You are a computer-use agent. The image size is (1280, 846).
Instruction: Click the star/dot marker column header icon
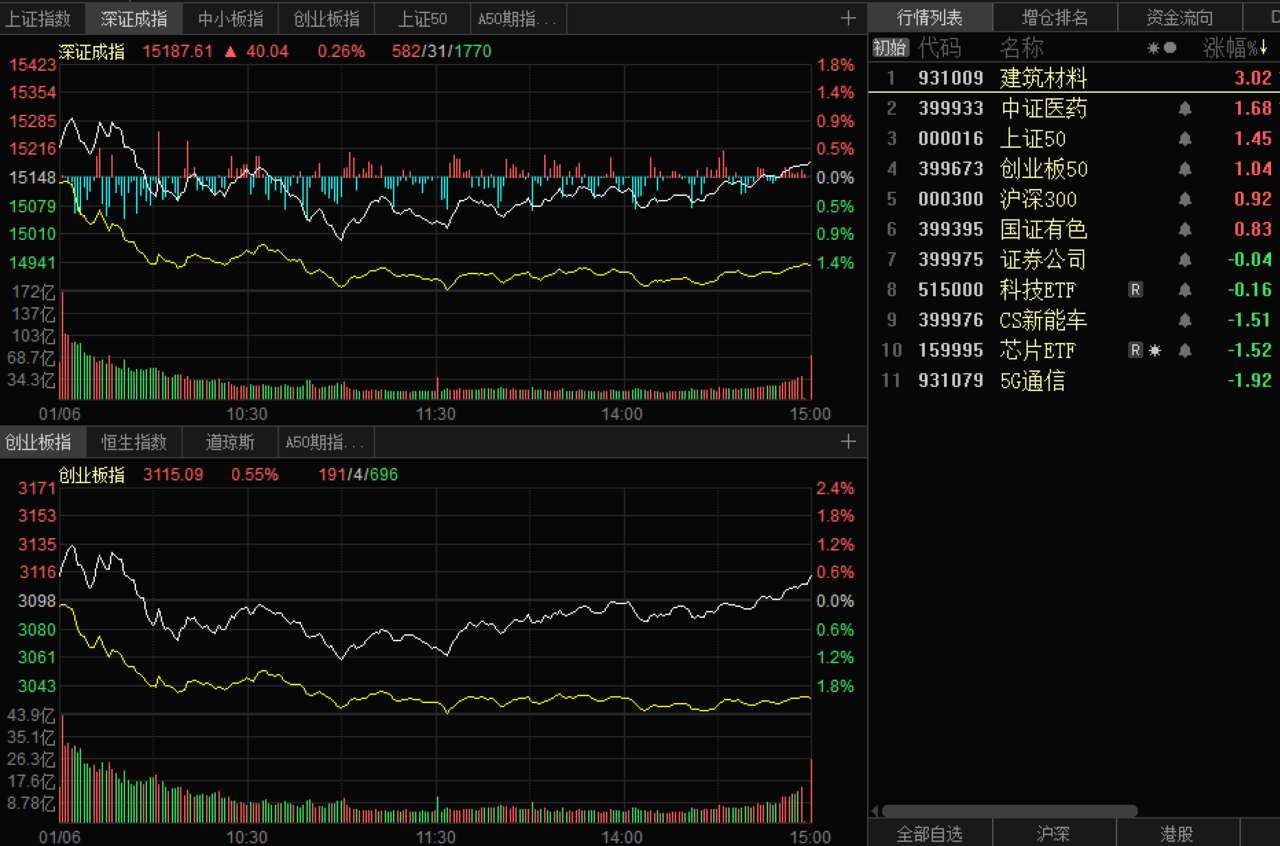(1161, 47)
